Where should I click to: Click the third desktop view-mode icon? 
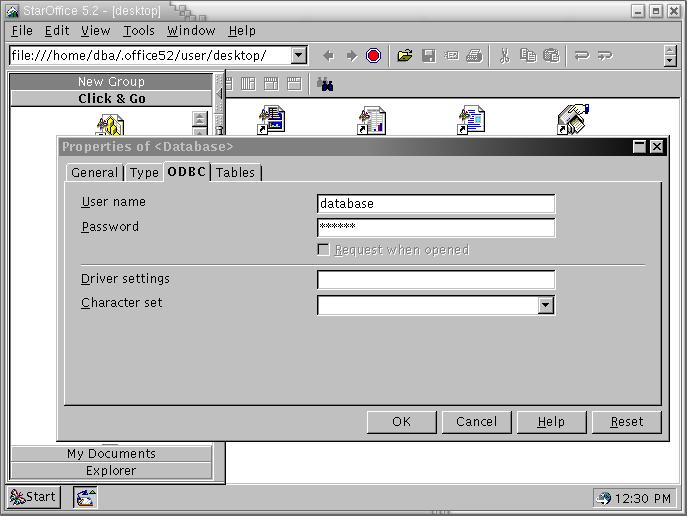(x=271, y=84)
